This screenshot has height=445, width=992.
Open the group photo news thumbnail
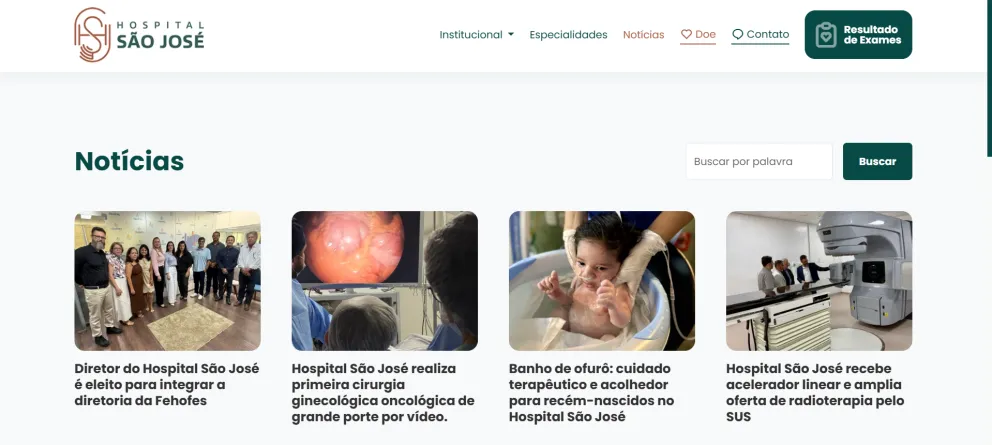pyautogui.click(x=168, y=281)
